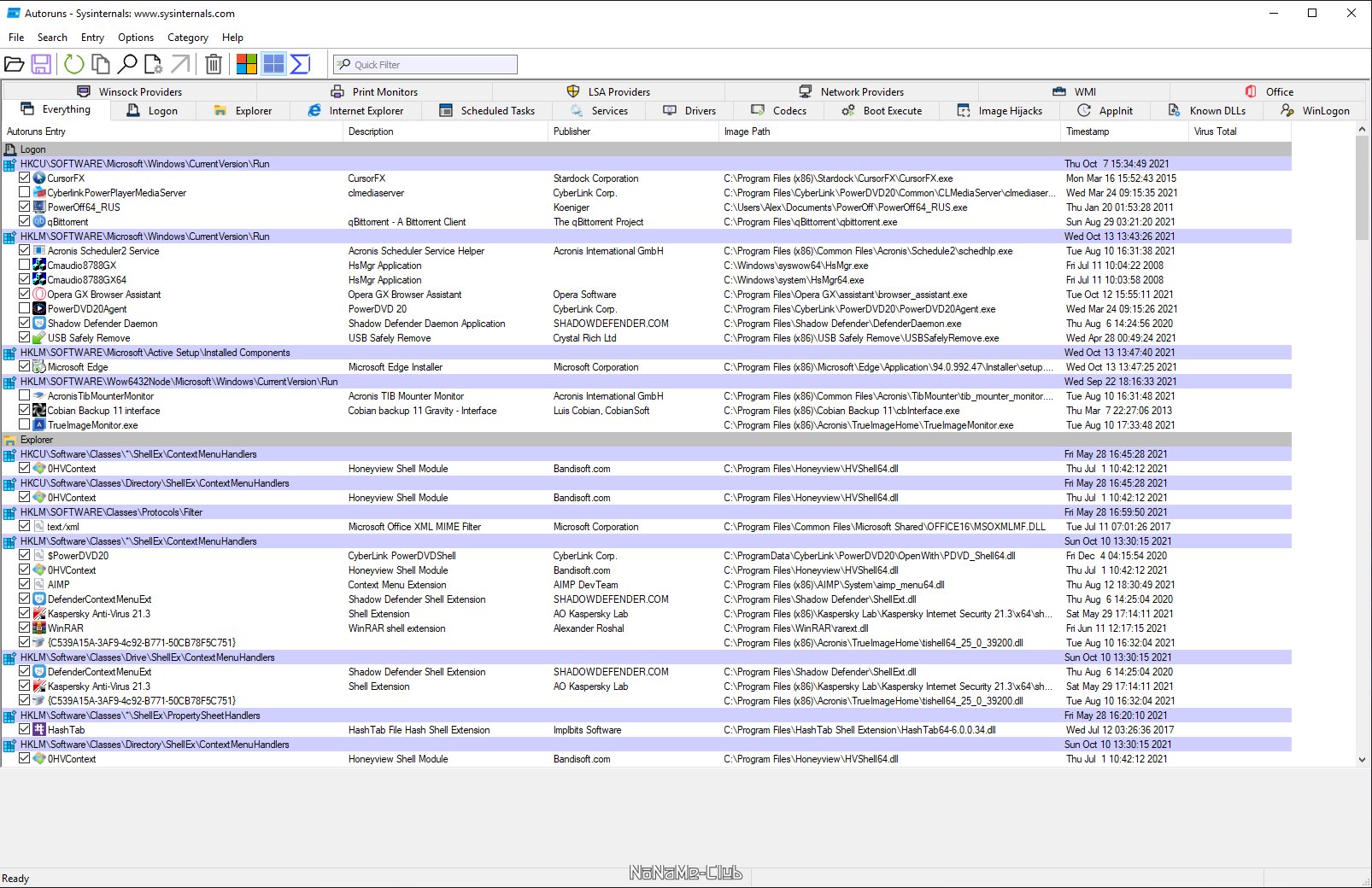Viewport: 1372px width, 888px height.
Task: Sort by the Autoruns Entry column header
Action: point(171,131)
